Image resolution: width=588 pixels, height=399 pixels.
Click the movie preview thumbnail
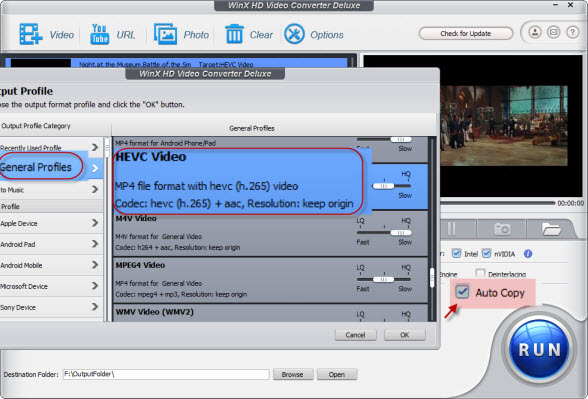tap(504, 126)
